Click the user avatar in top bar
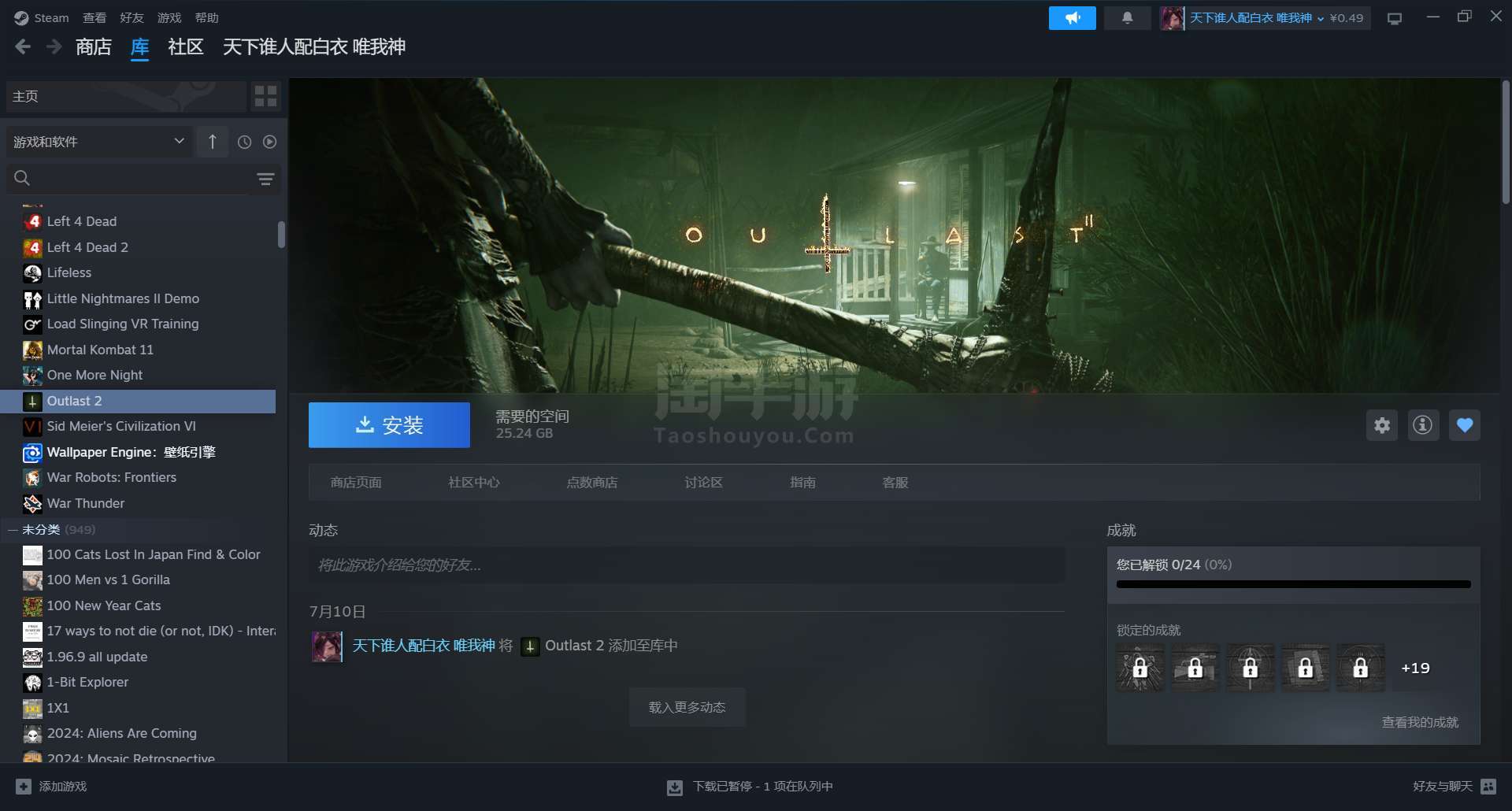This screenshot has width=1512, height=811. [x=1172, y=18]
